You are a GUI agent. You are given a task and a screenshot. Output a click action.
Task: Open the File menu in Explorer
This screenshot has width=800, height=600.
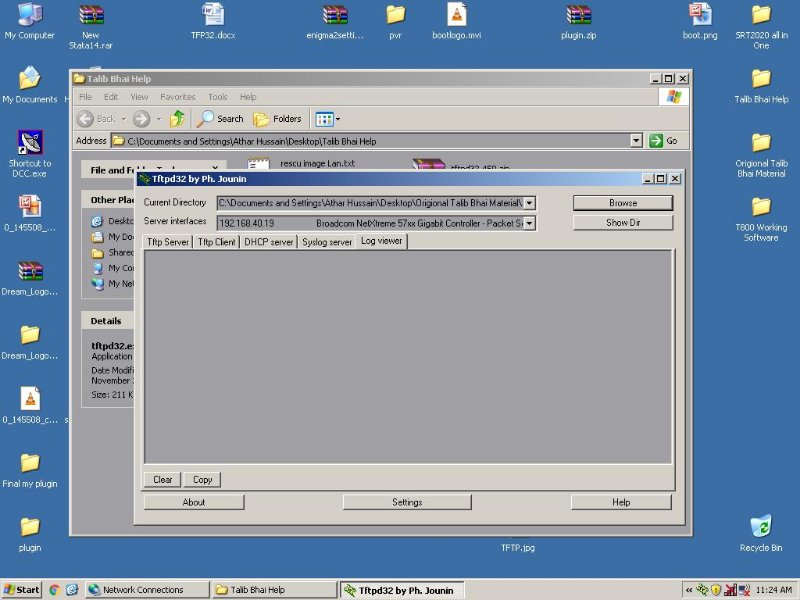pyautogui.click(x=85, y=96)
